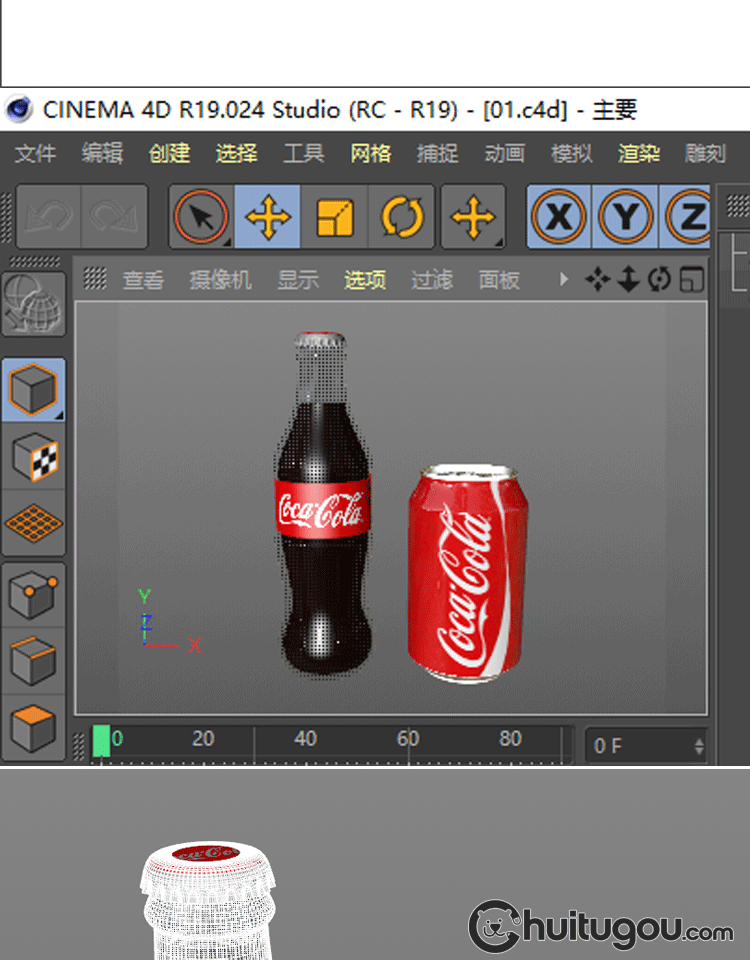Screen dimensions: 750x960
Task: Activate the Scale tool
Action: click(x=335, y=217)
